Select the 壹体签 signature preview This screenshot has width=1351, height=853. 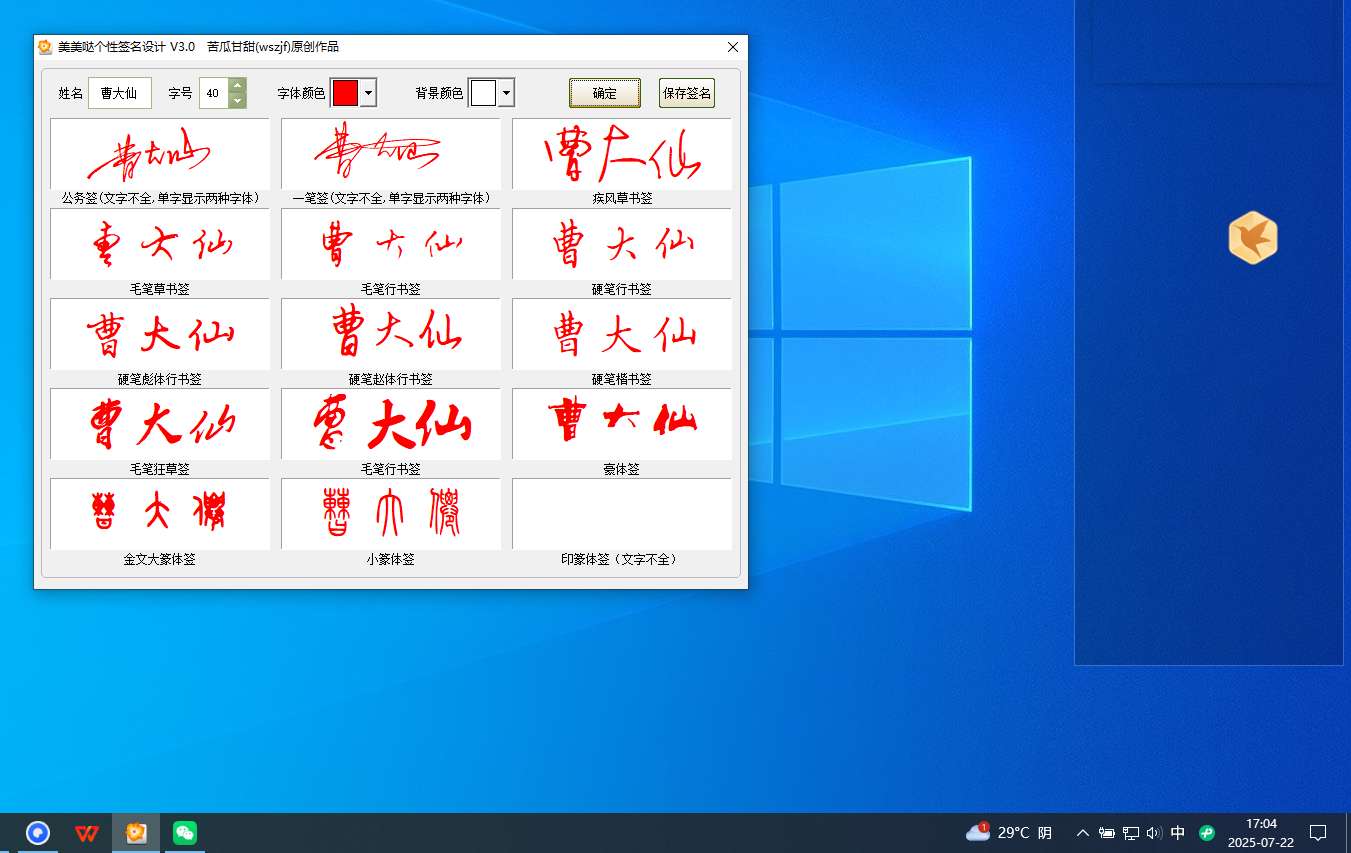[x=622, y=424]
